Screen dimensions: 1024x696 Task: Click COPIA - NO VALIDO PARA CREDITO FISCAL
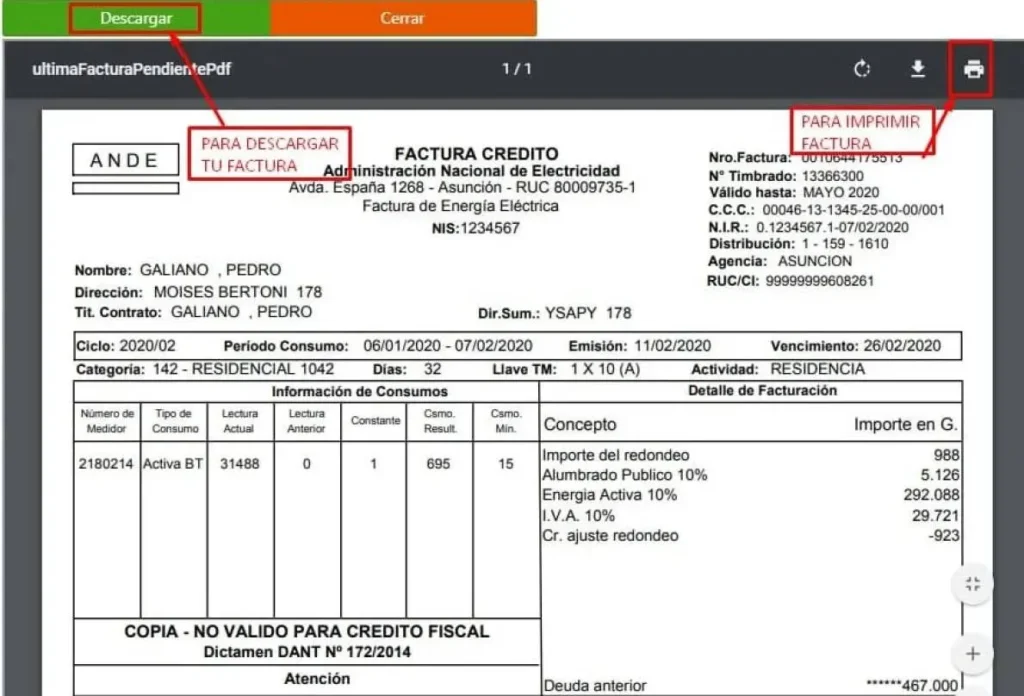(307, 631)
